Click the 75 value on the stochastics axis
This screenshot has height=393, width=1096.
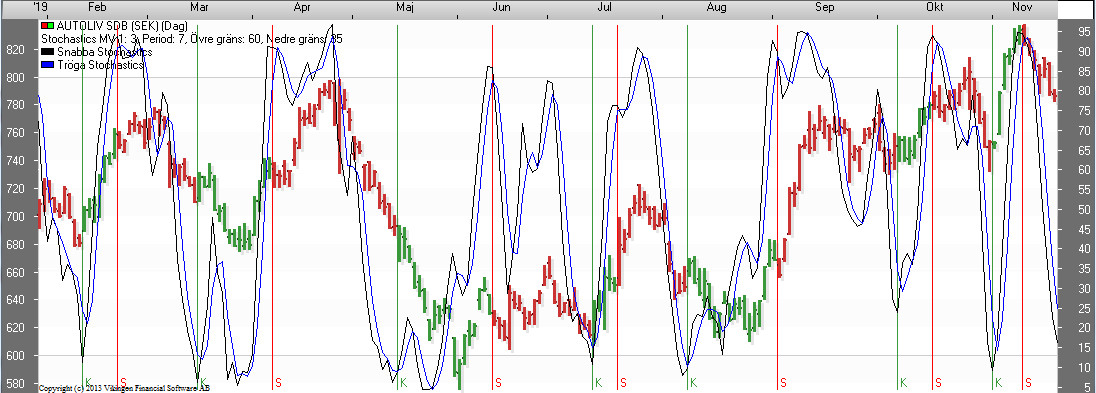pyautogui.click(x=1083, y=110)
